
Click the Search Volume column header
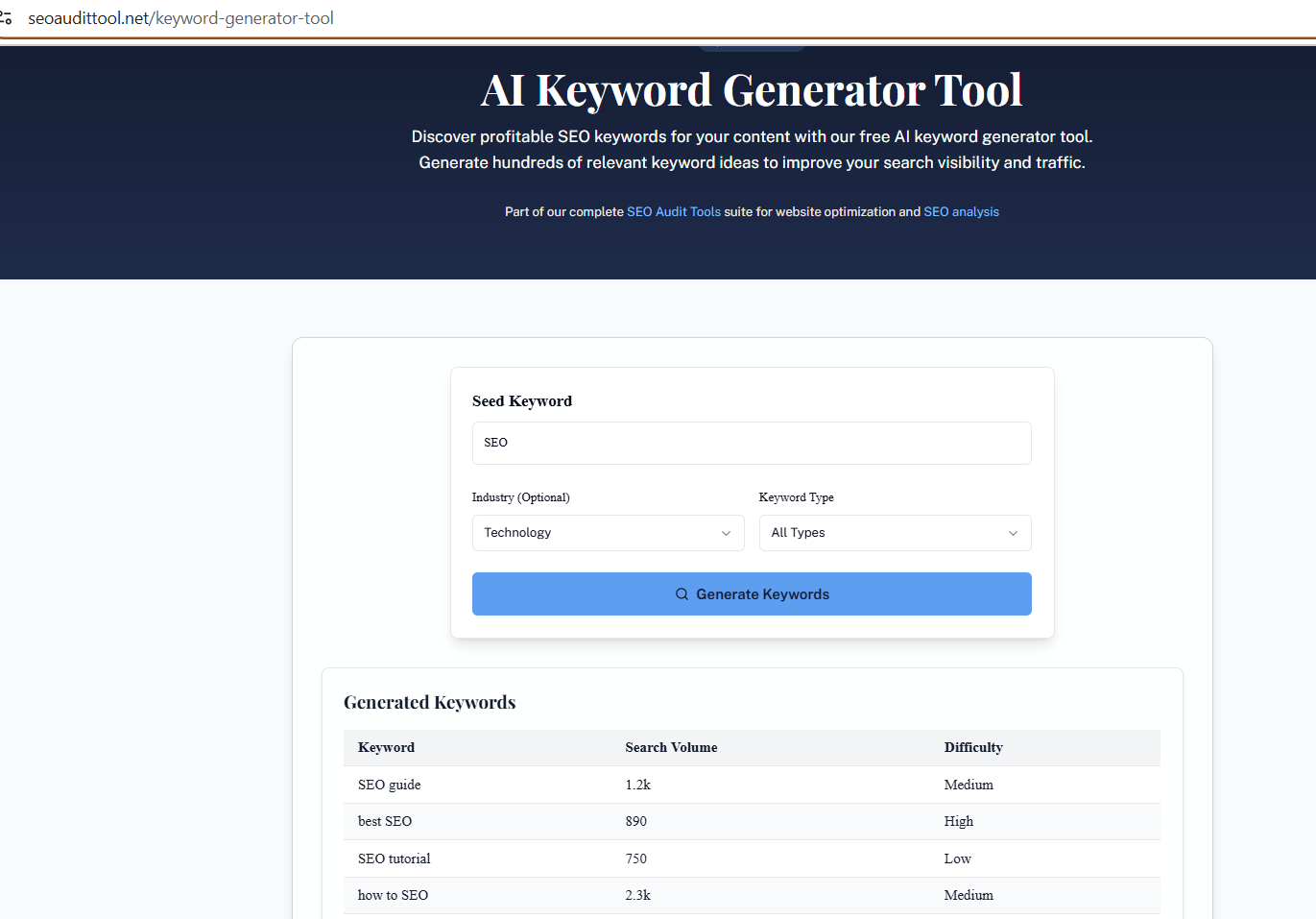[x=671, y=747]
